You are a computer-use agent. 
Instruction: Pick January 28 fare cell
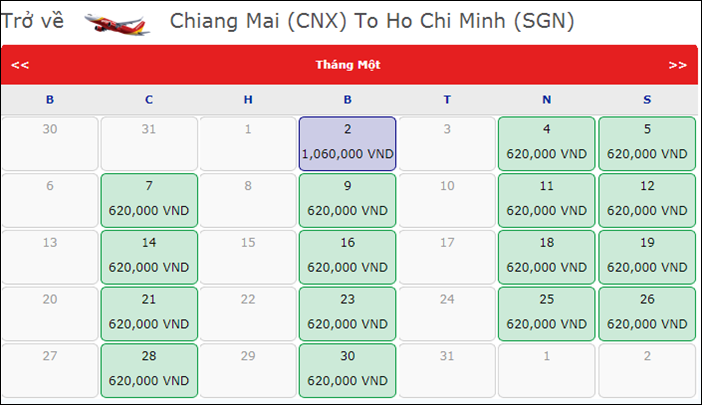pyautogui.click(x=149, y=371)
